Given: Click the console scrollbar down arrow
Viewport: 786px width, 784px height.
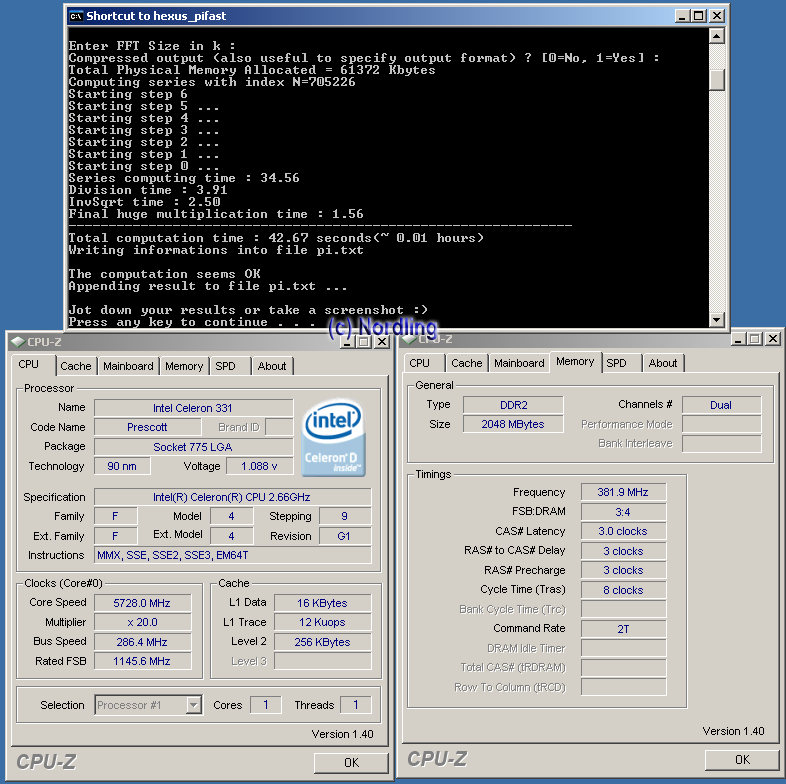Looking at the screenshot, I should pos(717,319).
